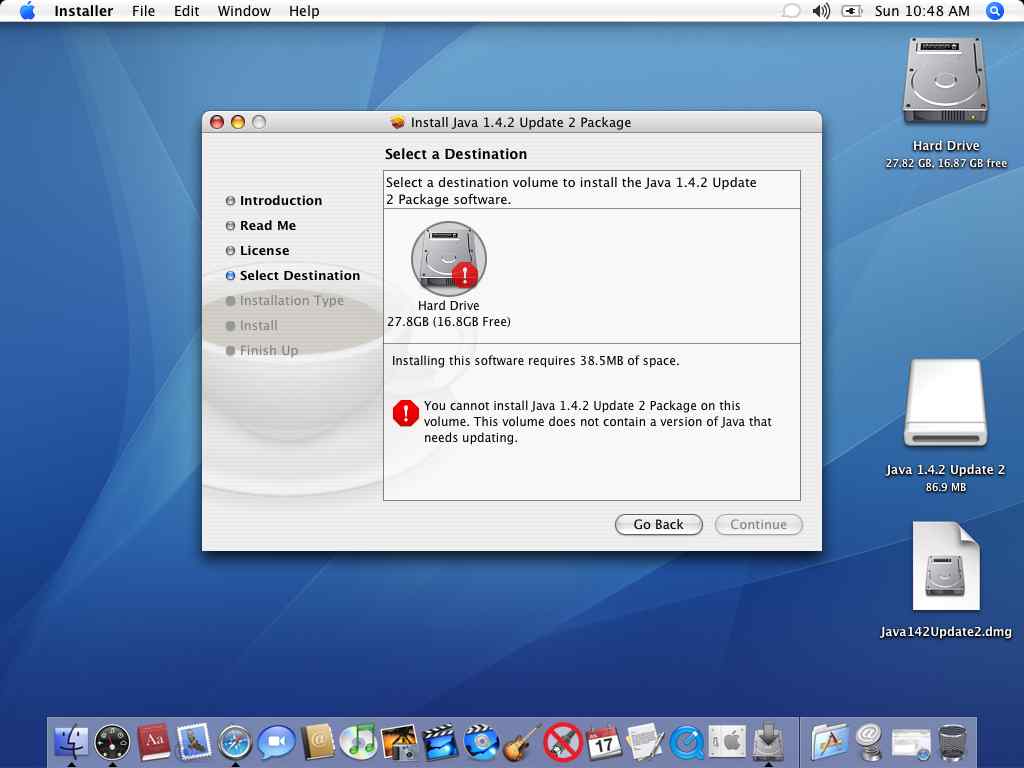
Task: Click the dimmed Continue button
Action: pyautogui.click(x=758, y=524)
